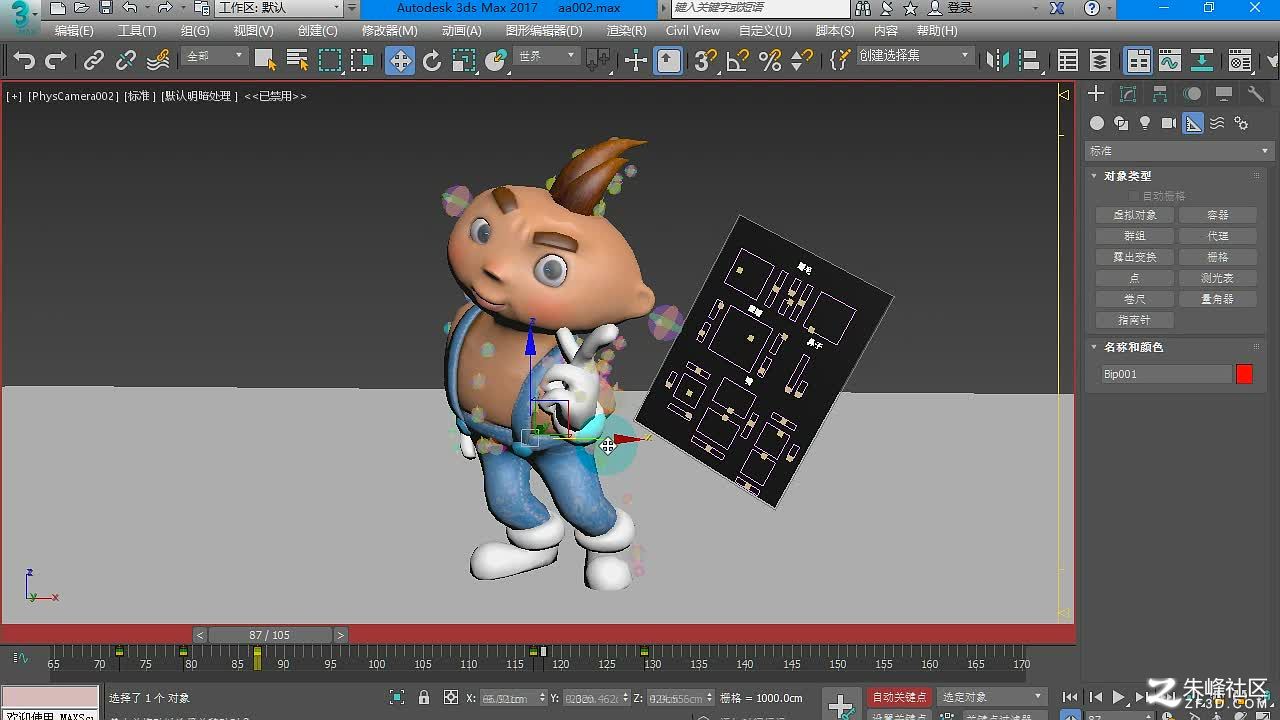Open the 渲染(R) menu

pos(626,31)
